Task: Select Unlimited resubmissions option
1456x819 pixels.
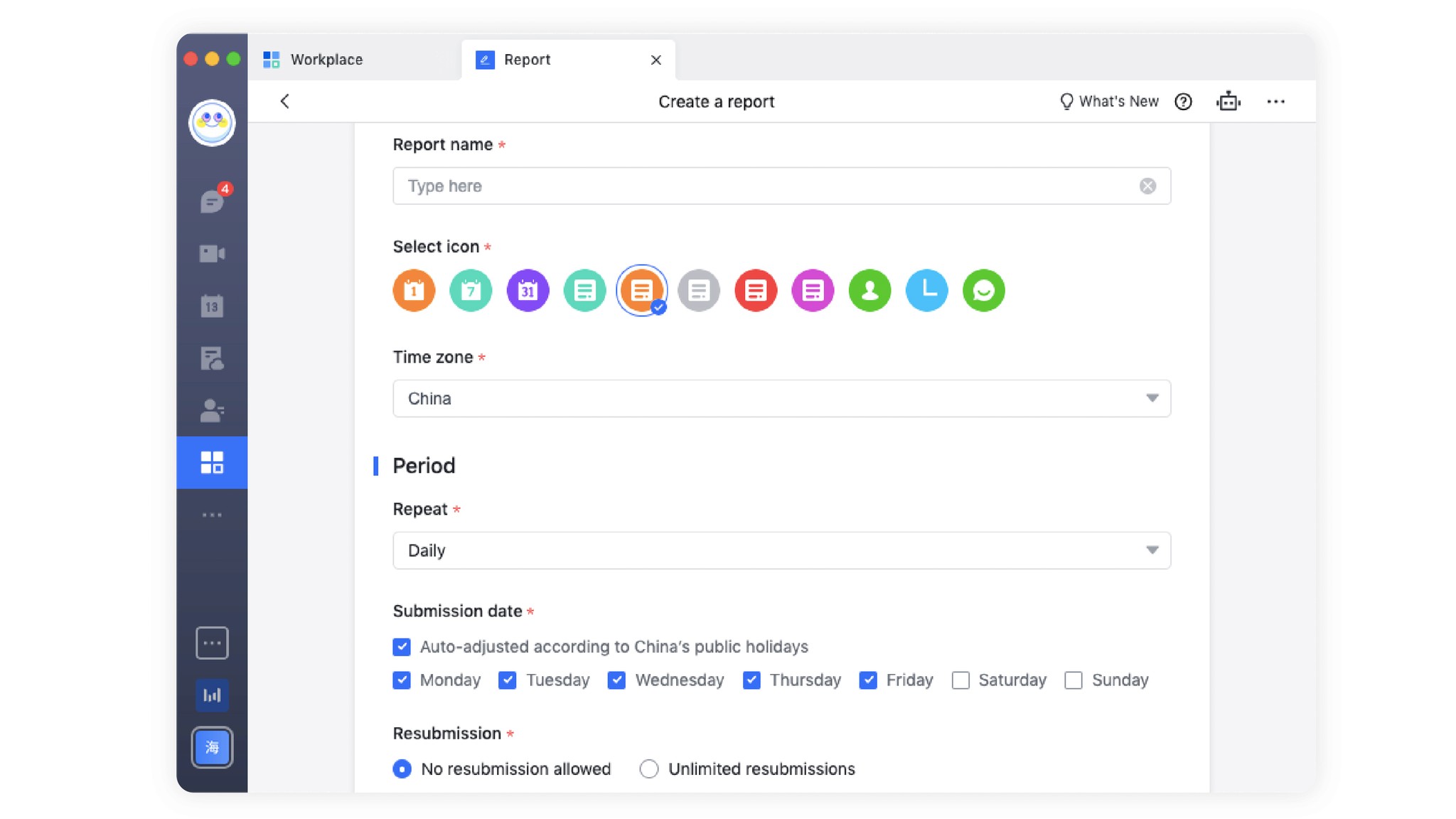Action: coord(648,769)
